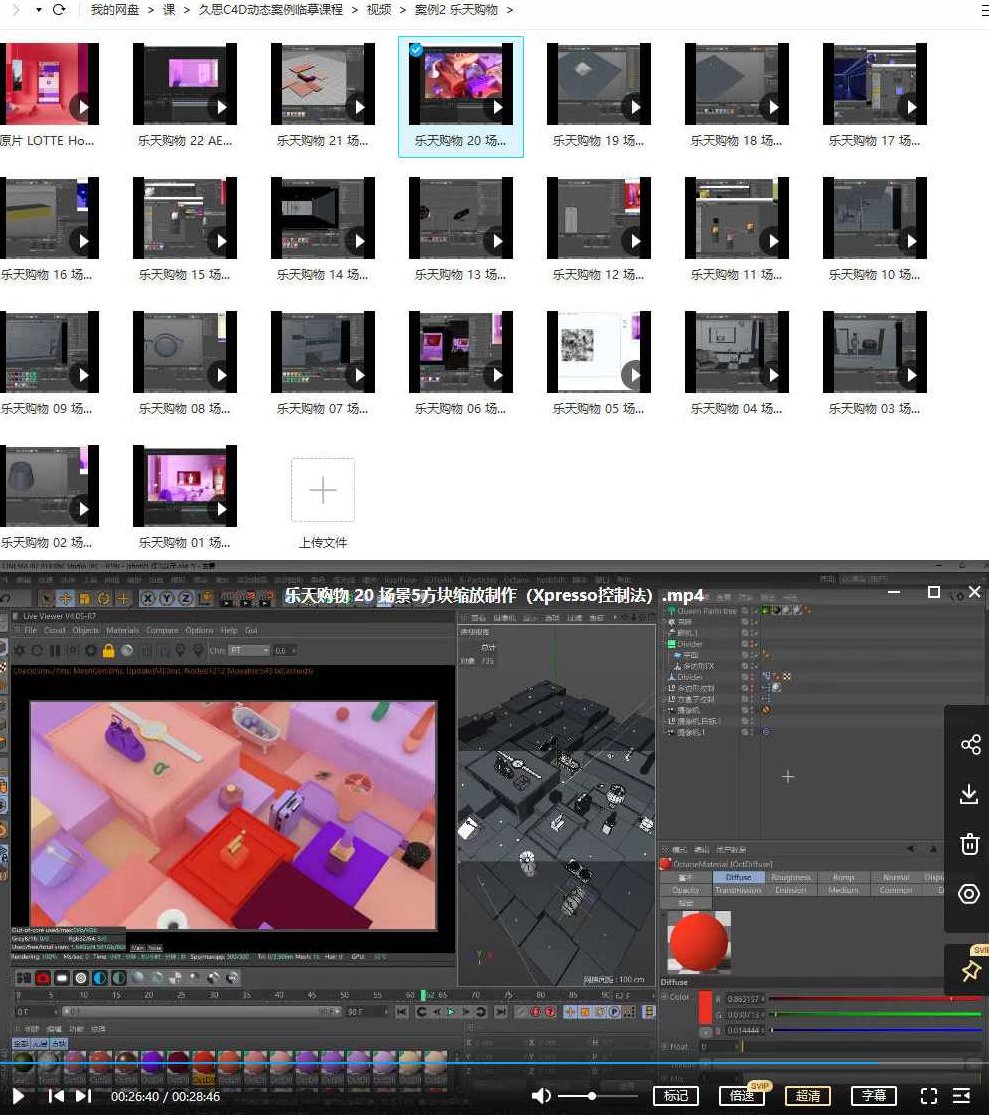Select the 乐天购物 19 video thumbnail

coord(598,83)
